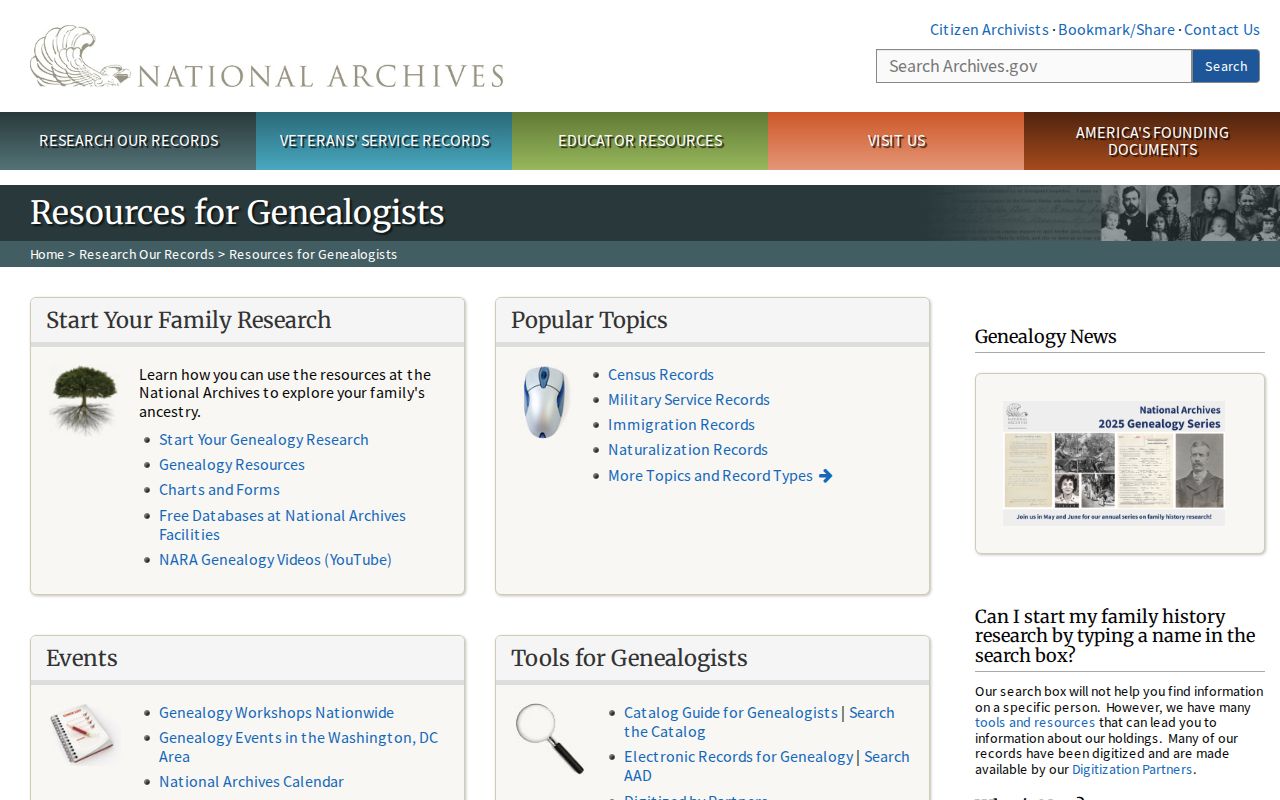Open Free Databases at National Archives Facilities
The width and height of the screenshot is (1280, 800).
282,525
